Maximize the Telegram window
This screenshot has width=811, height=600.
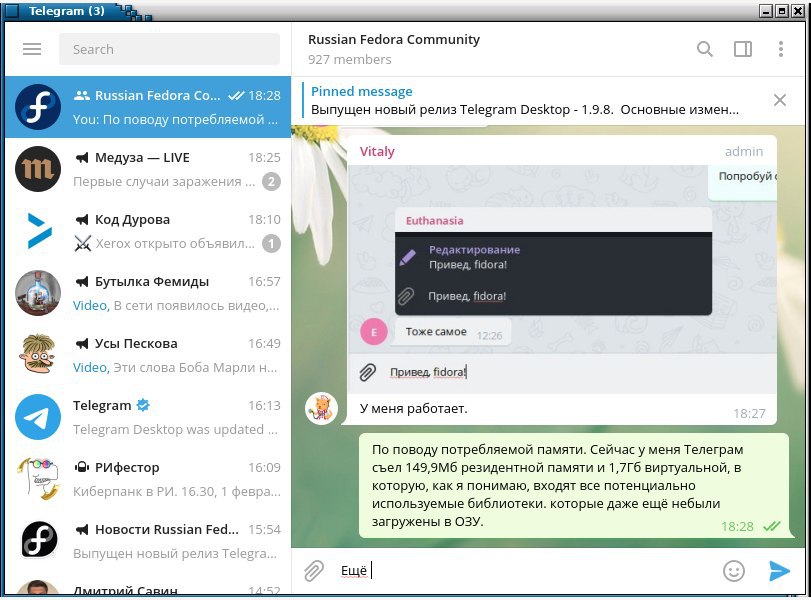coord(783,11)
